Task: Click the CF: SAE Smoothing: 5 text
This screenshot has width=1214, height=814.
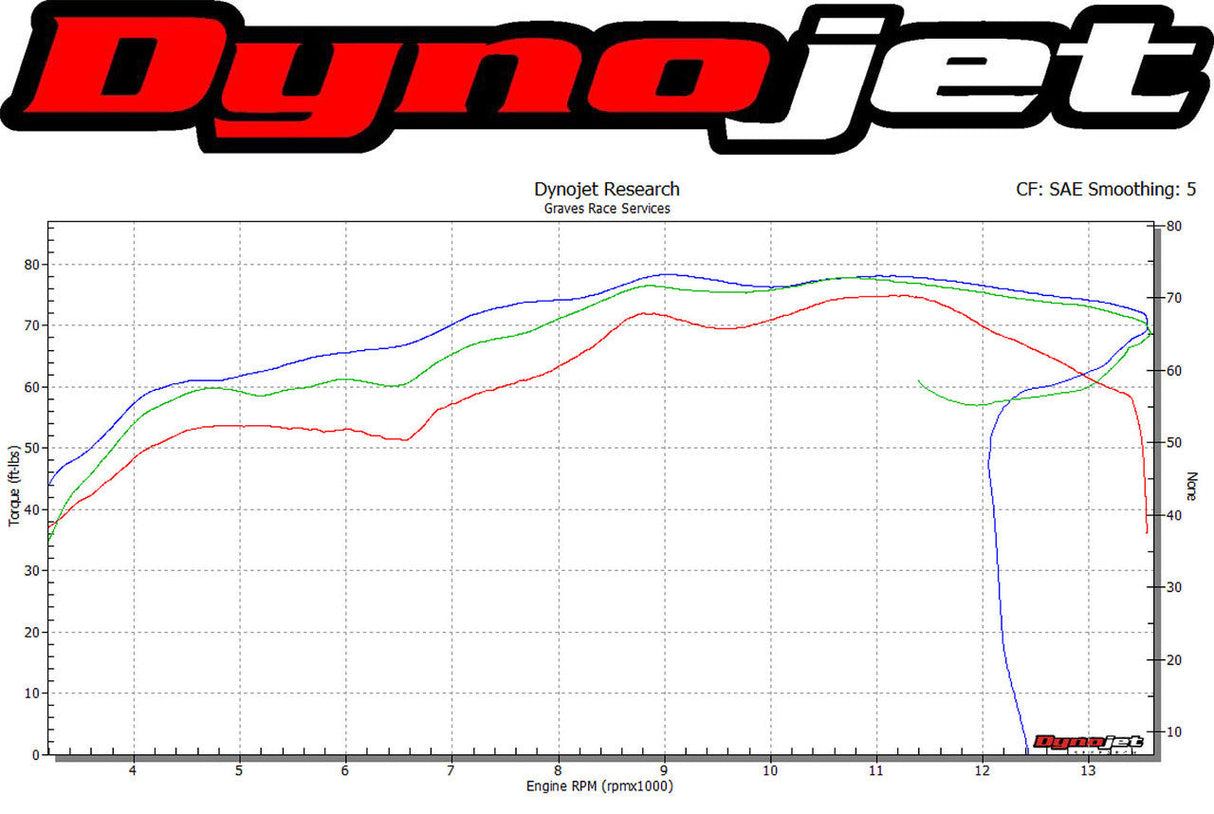Action: coord(1107,188)
